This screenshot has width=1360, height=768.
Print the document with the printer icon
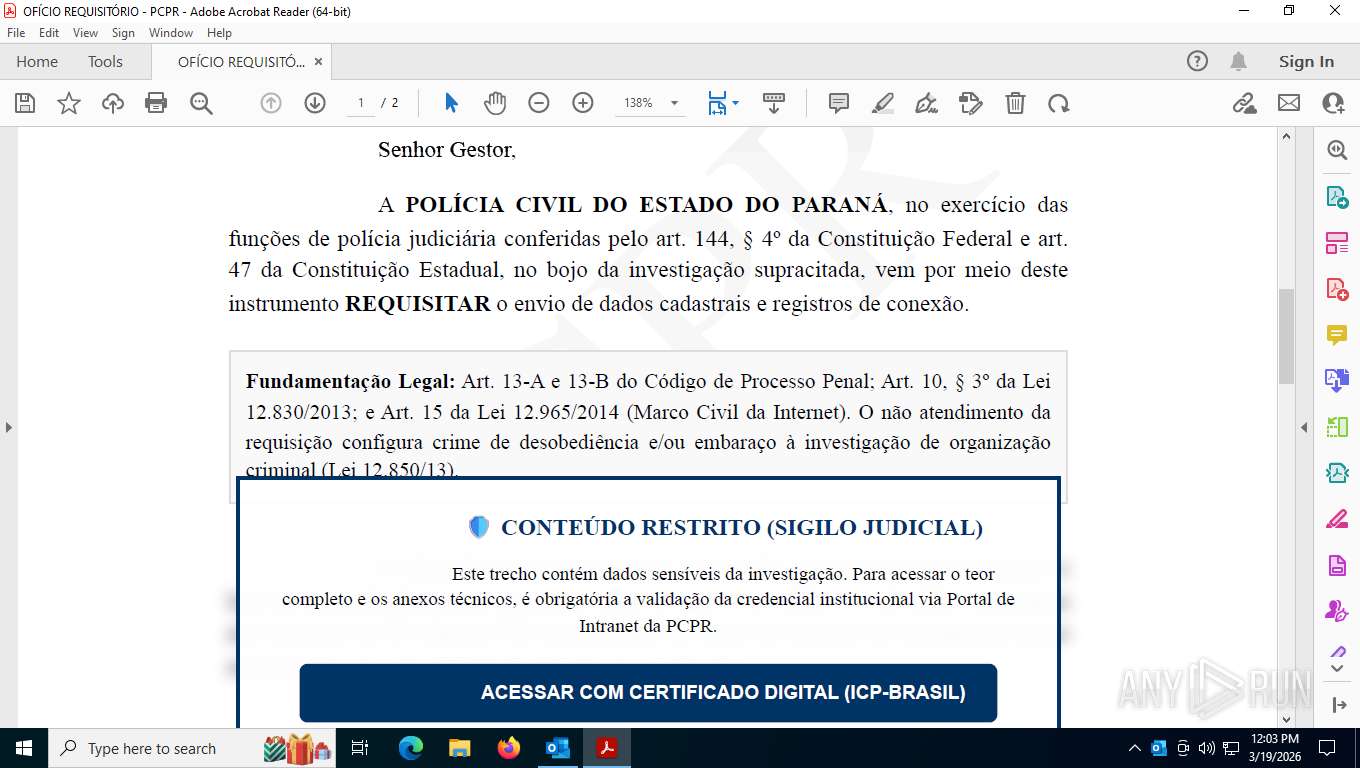[156, 103]
